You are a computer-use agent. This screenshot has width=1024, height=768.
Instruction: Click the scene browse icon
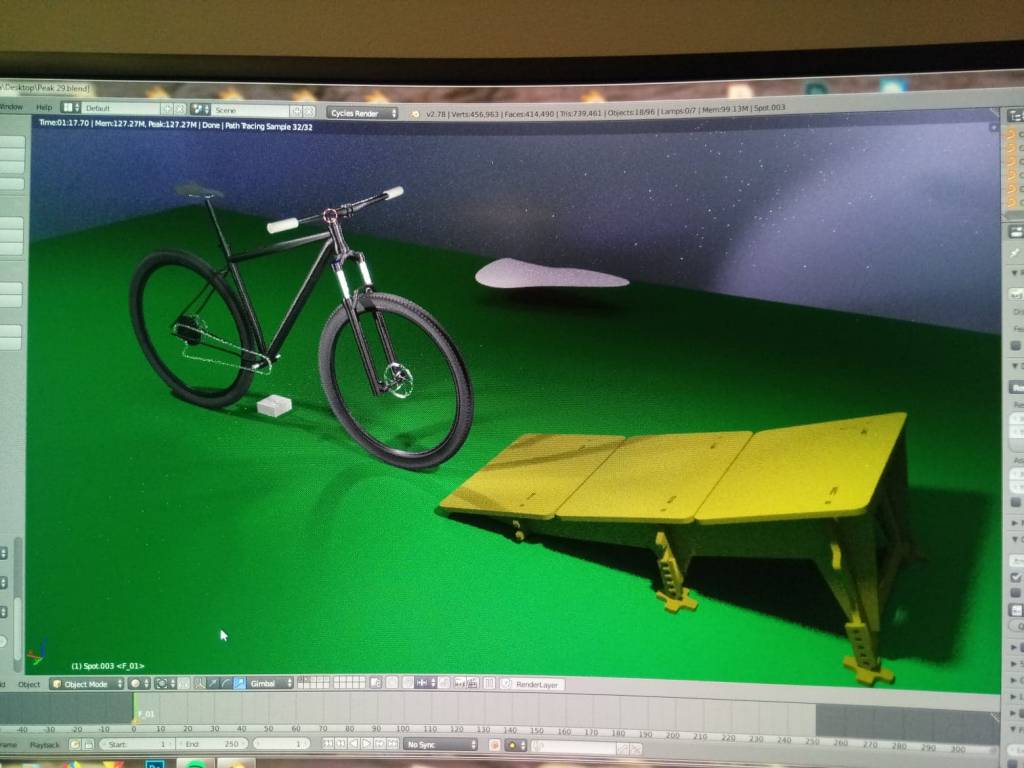point(199,109)
